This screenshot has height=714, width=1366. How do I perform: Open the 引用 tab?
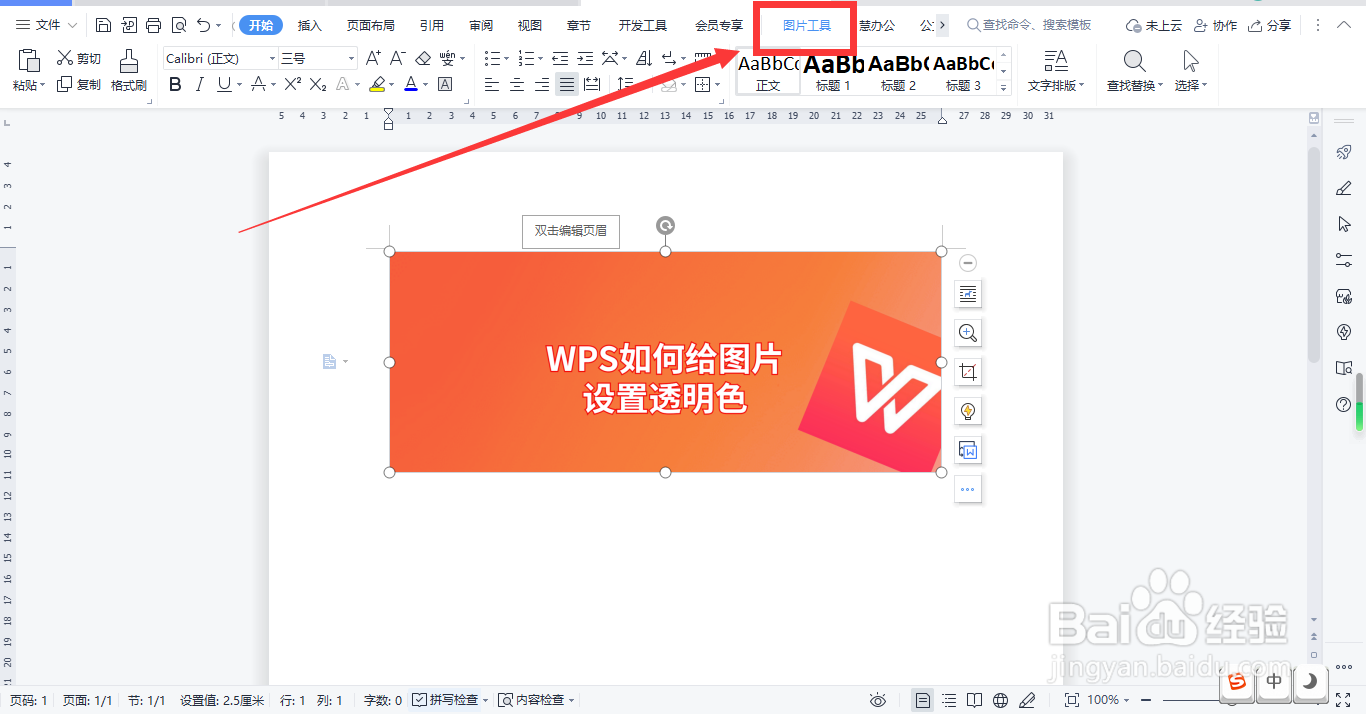click(432, 25)
